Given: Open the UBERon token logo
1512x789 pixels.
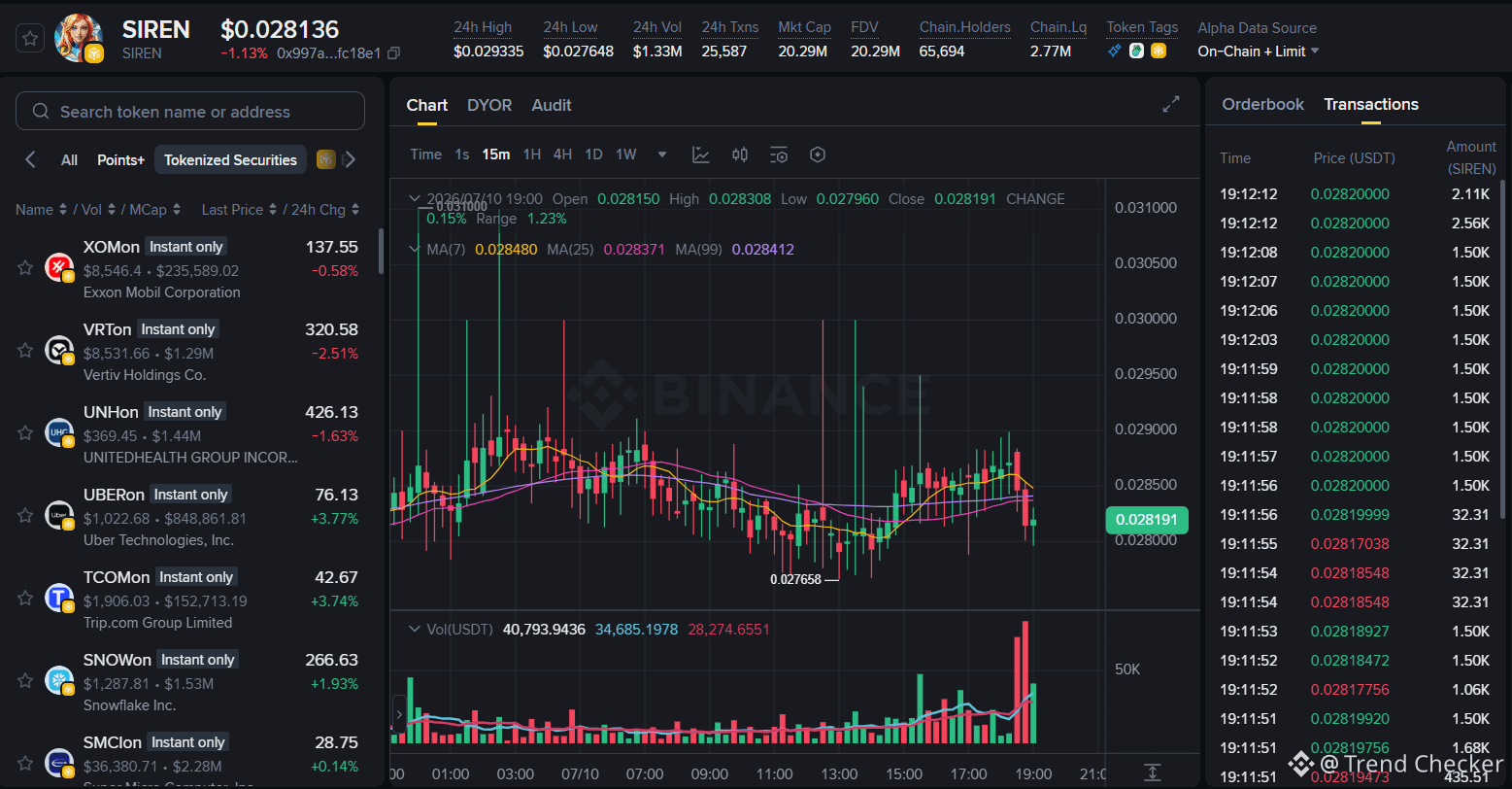Looking at the screenshot, I should 59,515.
